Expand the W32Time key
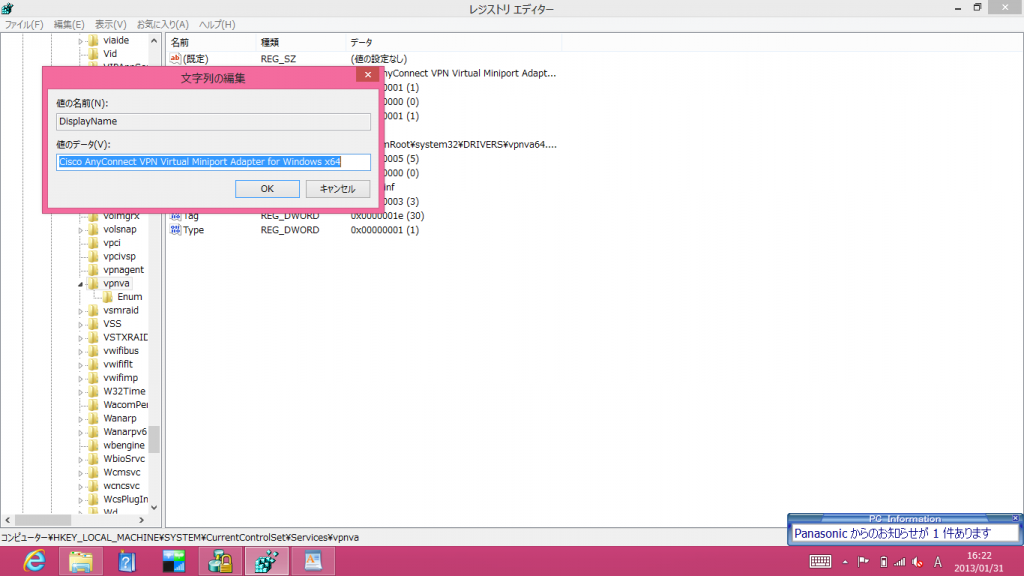This screenshot has height=576, width=1024. click(80, 392)
